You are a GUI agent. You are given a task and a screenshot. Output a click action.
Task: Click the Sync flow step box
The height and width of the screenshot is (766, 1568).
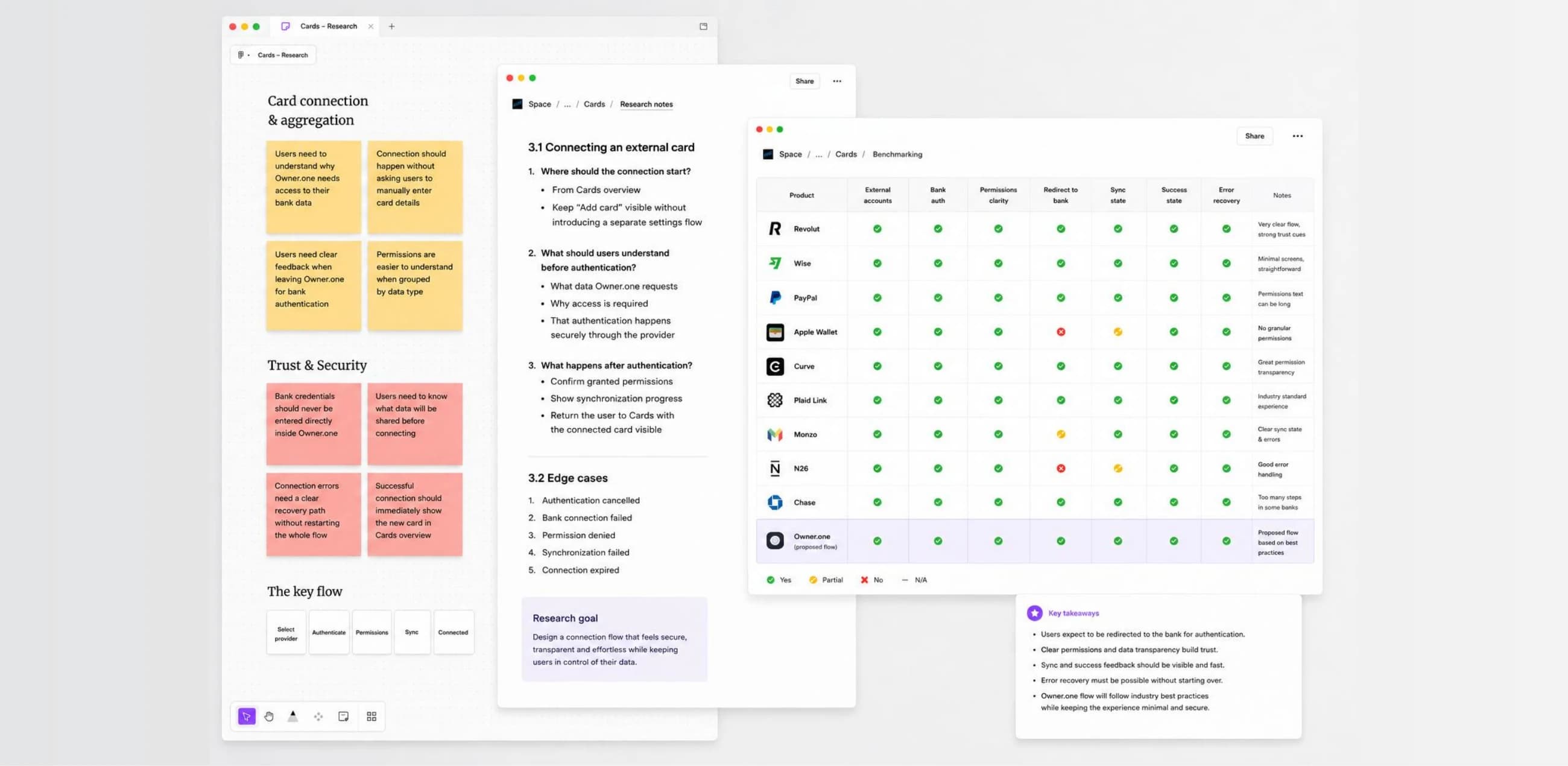(x=412, y=633)
